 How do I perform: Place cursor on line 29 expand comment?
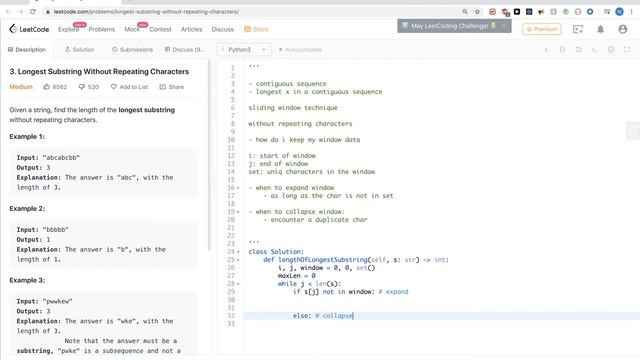393,292
